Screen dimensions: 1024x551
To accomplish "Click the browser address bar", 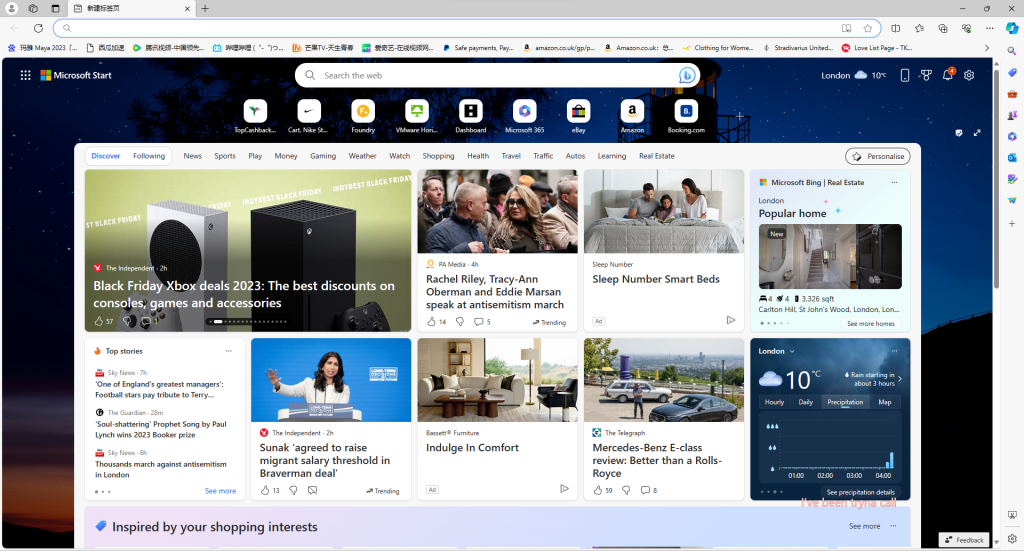I will pyautogui.click(x=451, y=28).
